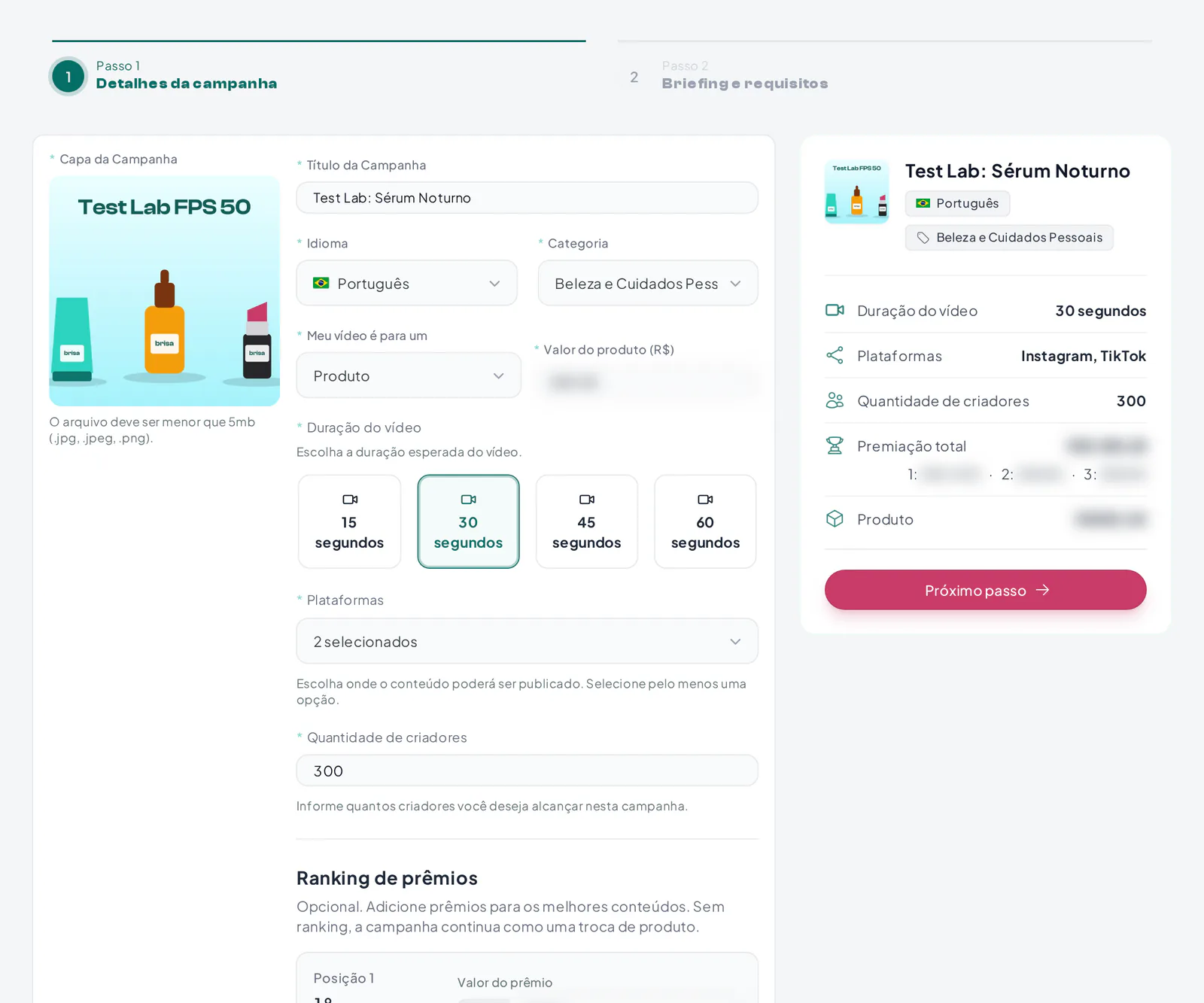Click the Posição 1 label
Screen dimensions: 1204x1003
[x=344, y=978]
